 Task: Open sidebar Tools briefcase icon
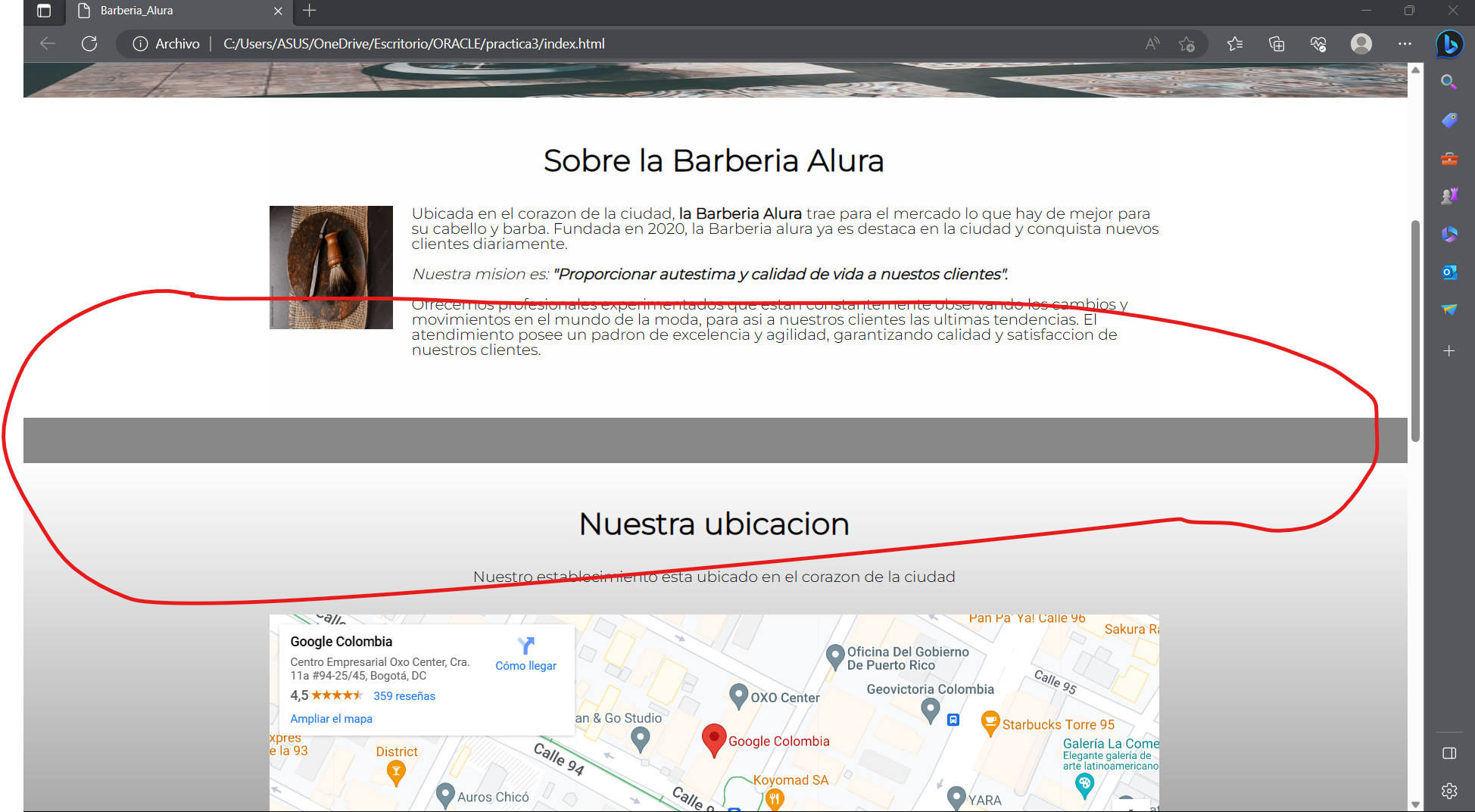pos(1448,159)
